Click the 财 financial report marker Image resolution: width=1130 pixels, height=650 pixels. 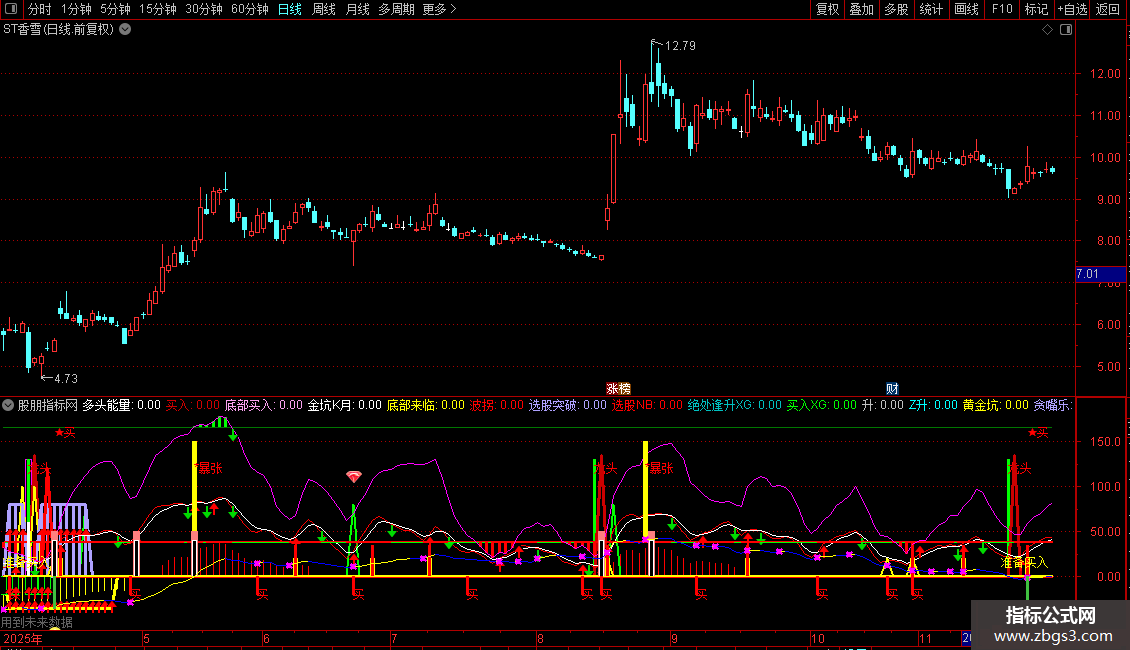(x=892, y=388)
